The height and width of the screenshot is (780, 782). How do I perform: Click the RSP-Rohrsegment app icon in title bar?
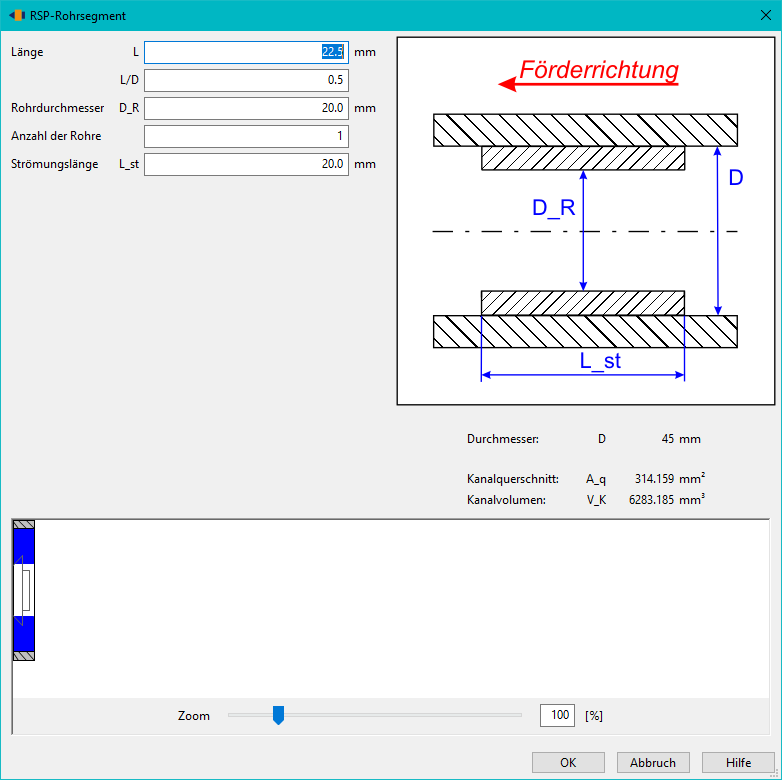click(17, 15)
